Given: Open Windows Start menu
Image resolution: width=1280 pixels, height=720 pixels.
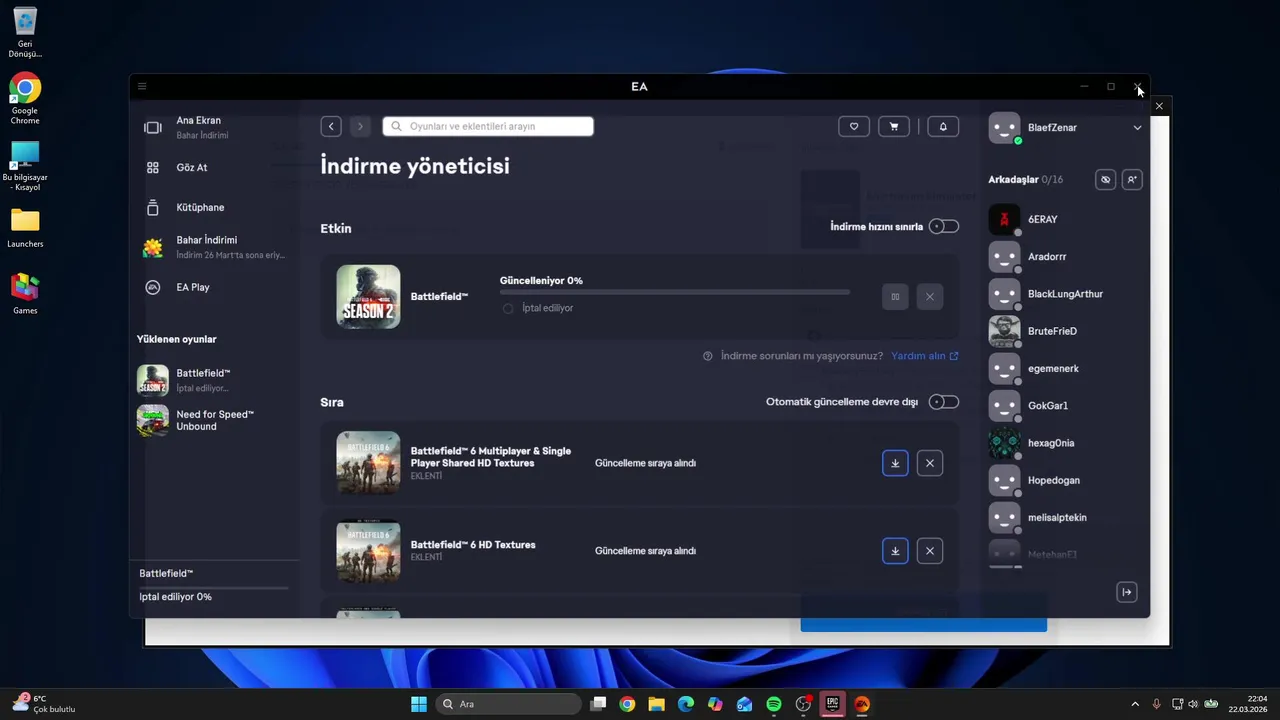Looking at the screenshot, I should pyautogui.click(x=419, y=704).
